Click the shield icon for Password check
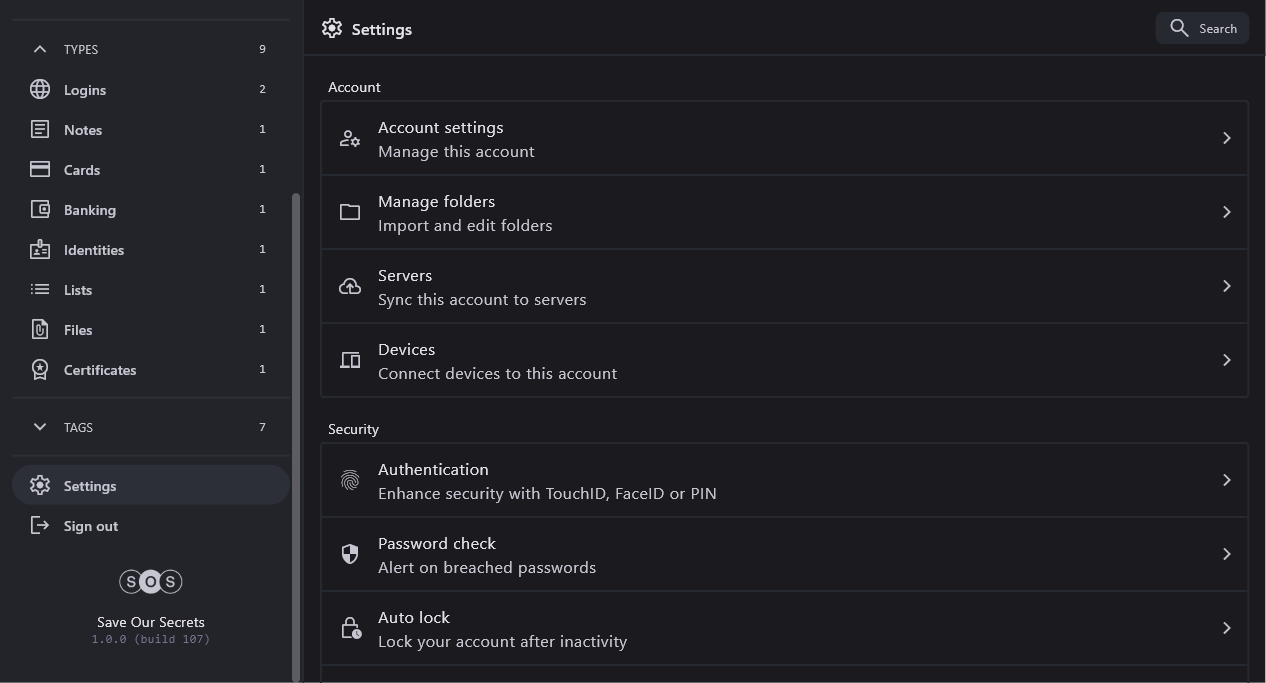Screen dimensions: 1266x683 pyautogui.click(x=350, y=554)
